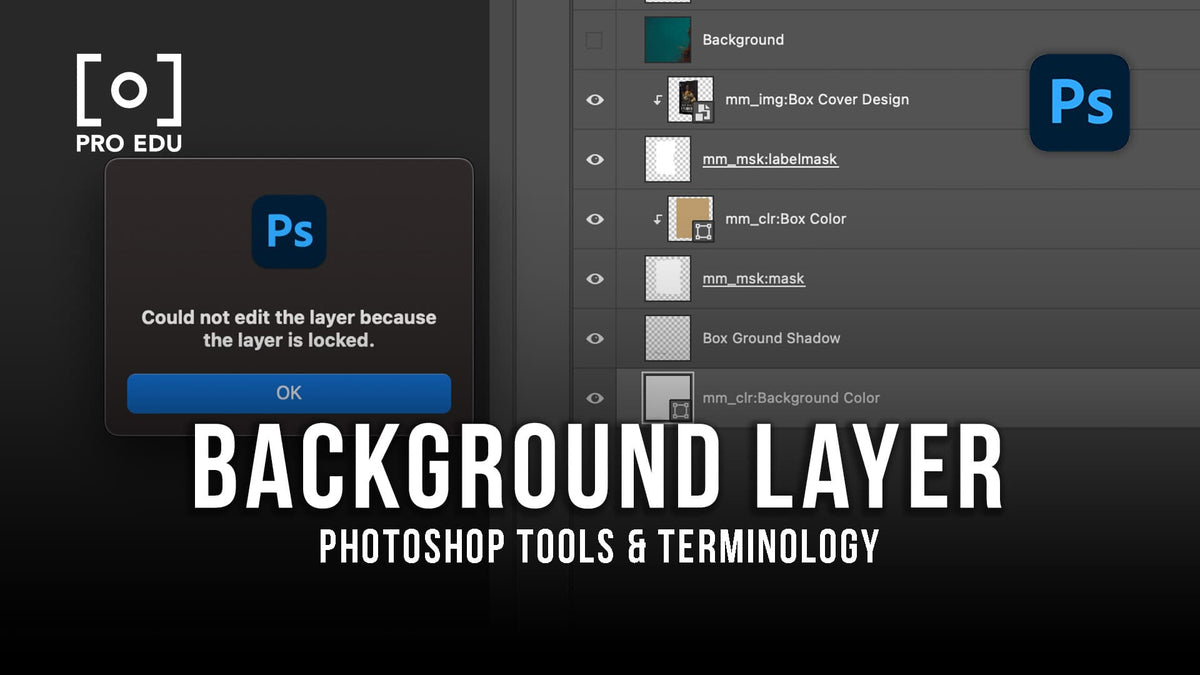Click the Photoshop icon in the top-right corner
The width and height of the screenshot is (1200, 675).
1079,102
